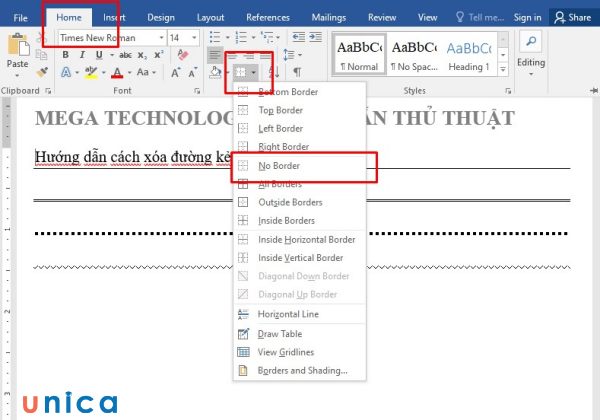Click the Tell me search box
Image resolution: width=600 pixels, height=420 pixels.
click(x=481, y=18)
